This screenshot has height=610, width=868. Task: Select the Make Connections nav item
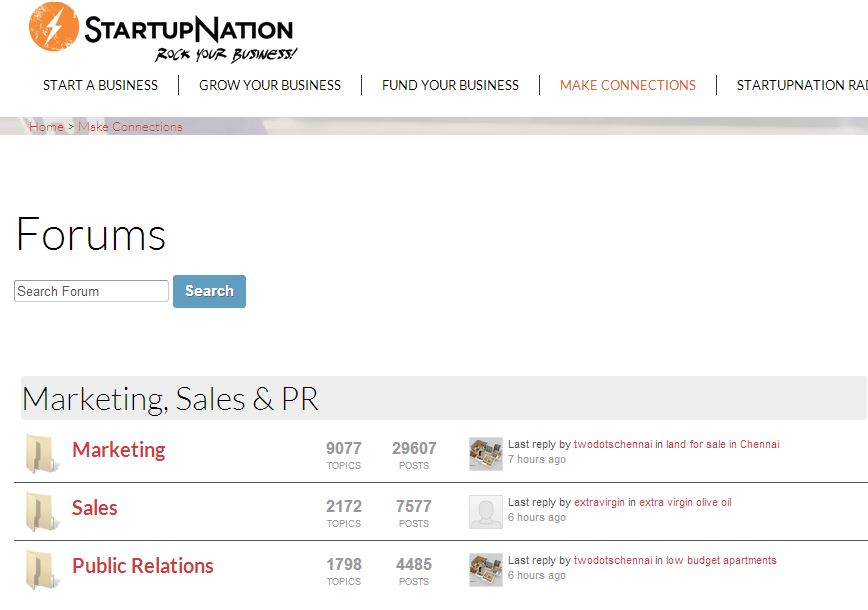tap(628, 85)
